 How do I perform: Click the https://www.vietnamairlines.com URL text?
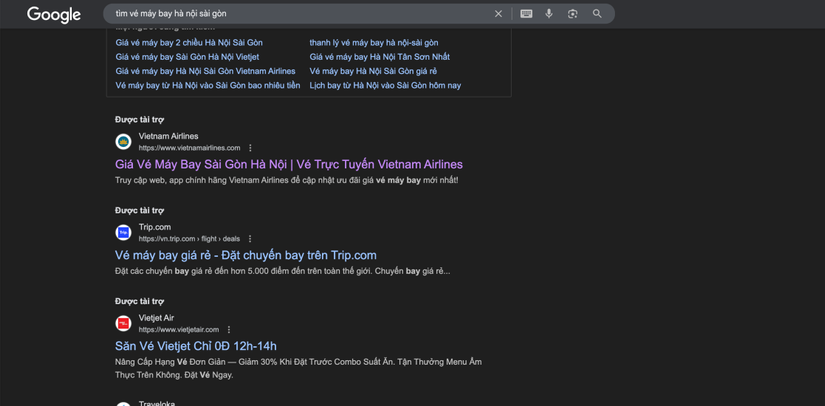(189, 148)
